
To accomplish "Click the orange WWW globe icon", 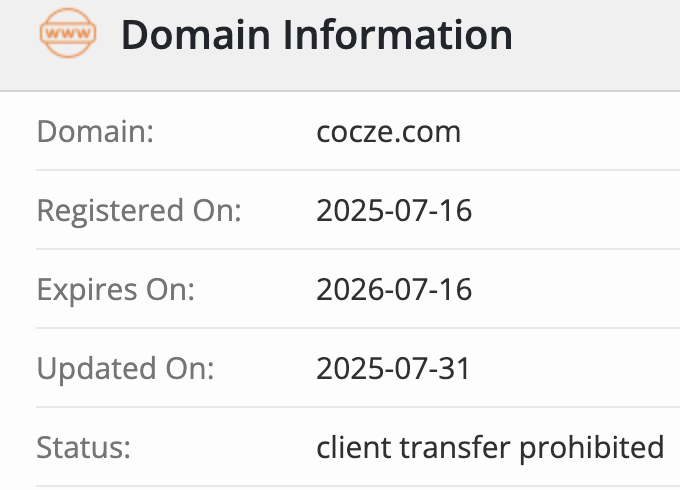I will pos(68,36).
